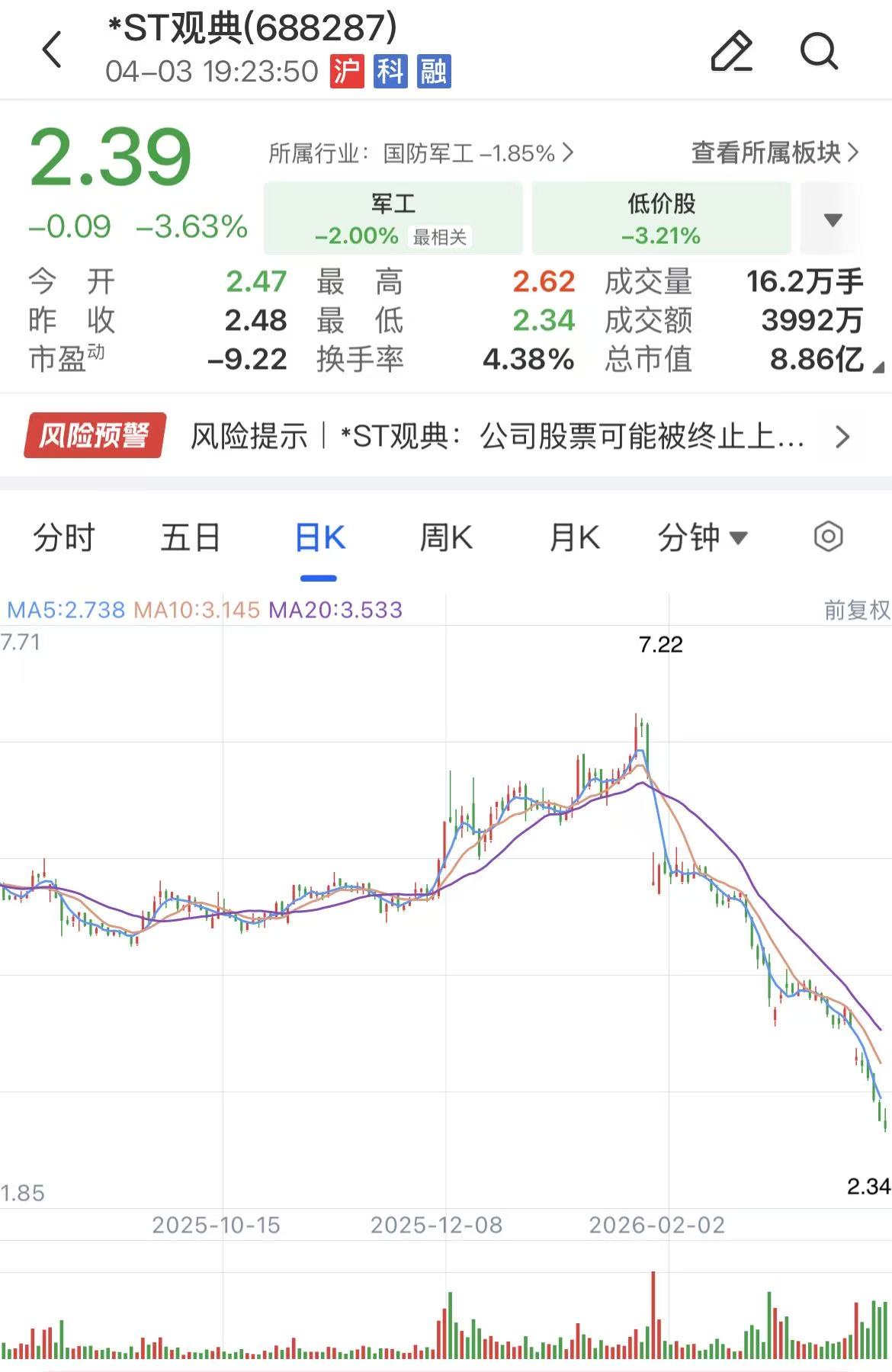
Task: Tap the 科 board badge
Action: click(x=390, y=72)
